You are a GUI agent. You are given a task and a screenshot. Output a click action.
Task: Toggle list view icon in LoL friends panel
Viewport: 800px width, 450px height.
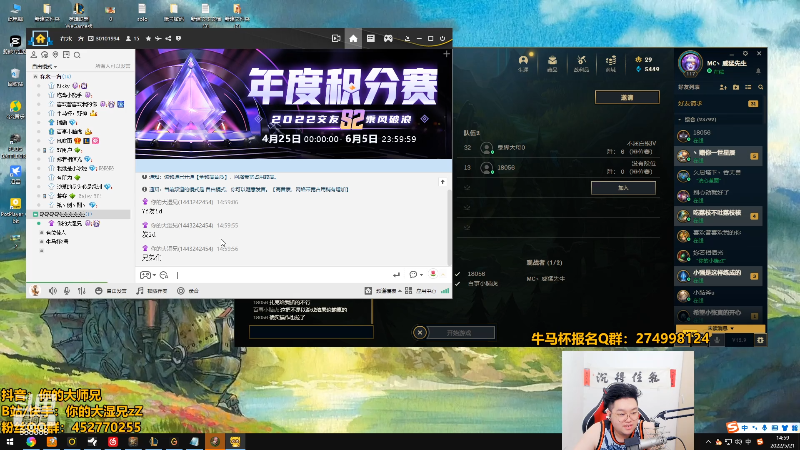point(748,87)
